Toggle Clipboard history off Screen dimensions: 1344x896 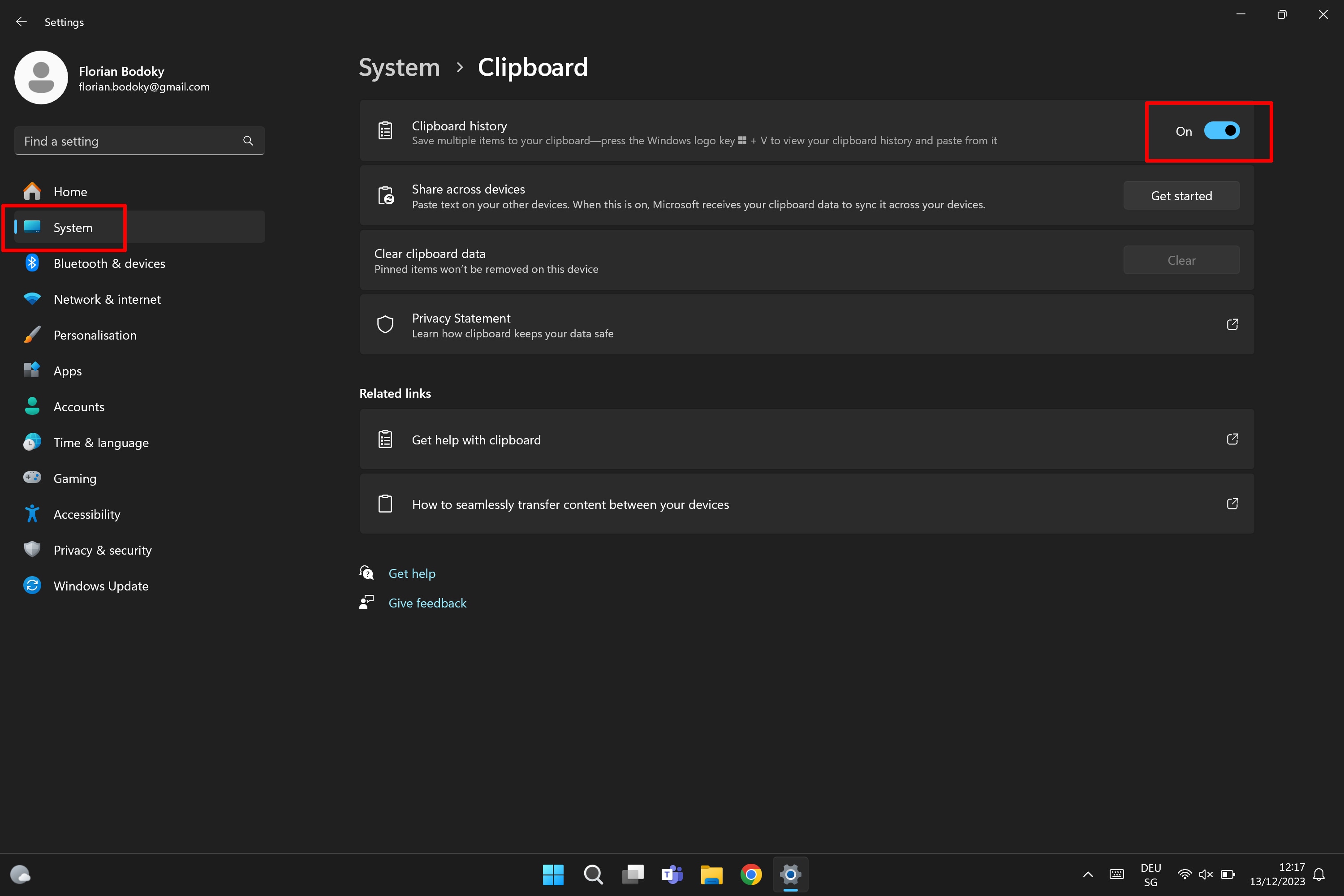pos(1222,130)
